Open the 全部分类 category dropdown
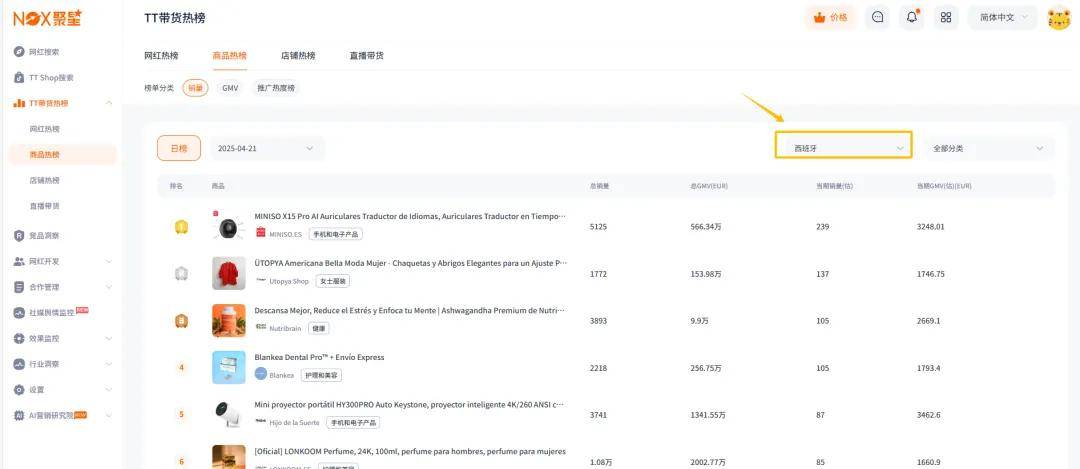 pyautogui.click(x=987, y=148)
